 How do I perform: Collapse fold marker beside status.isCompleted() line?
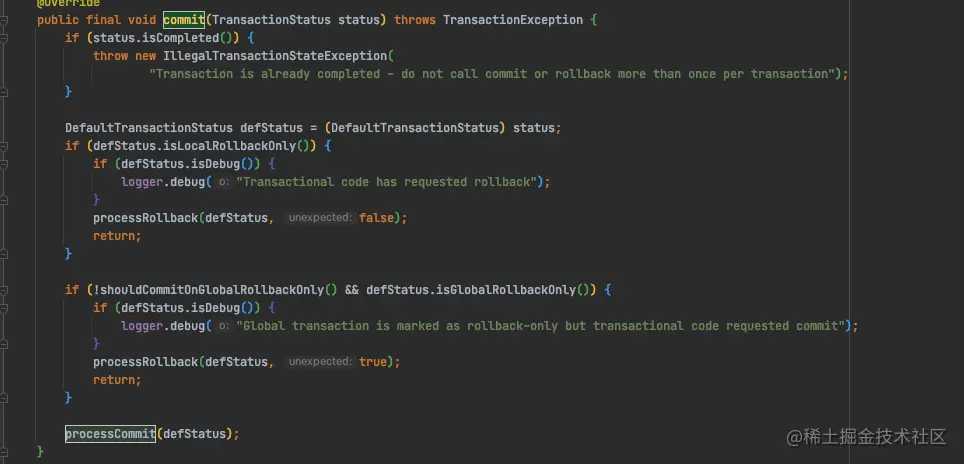pyautogui.click(x=4, y=38)
